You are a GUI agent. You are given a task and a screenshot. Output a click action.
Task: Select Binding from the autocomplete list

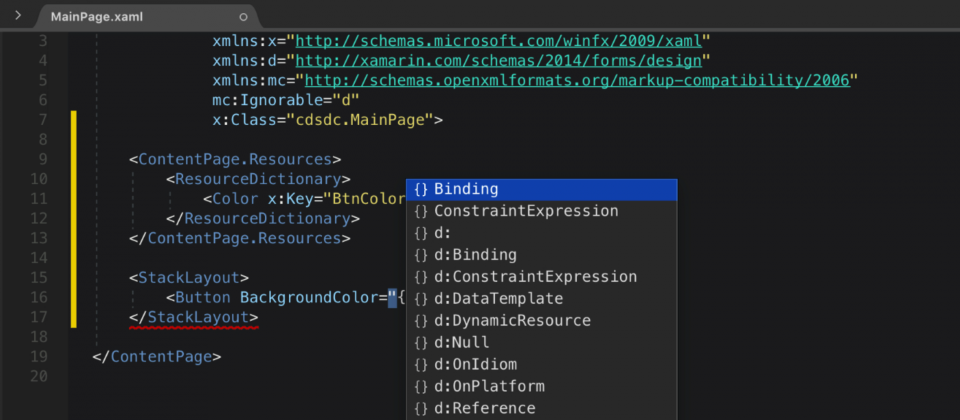click(x=542, y=189)
